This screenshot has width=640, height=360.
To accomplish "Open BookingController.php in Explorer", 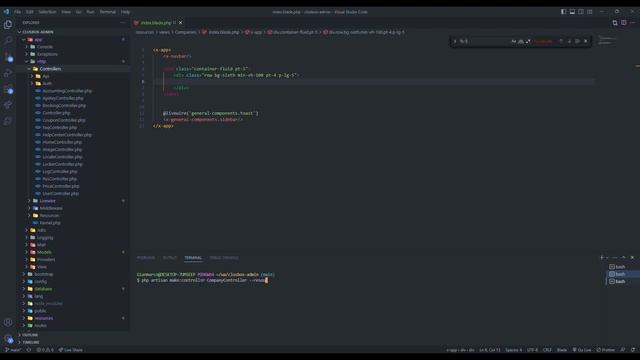I will (64, 106).
